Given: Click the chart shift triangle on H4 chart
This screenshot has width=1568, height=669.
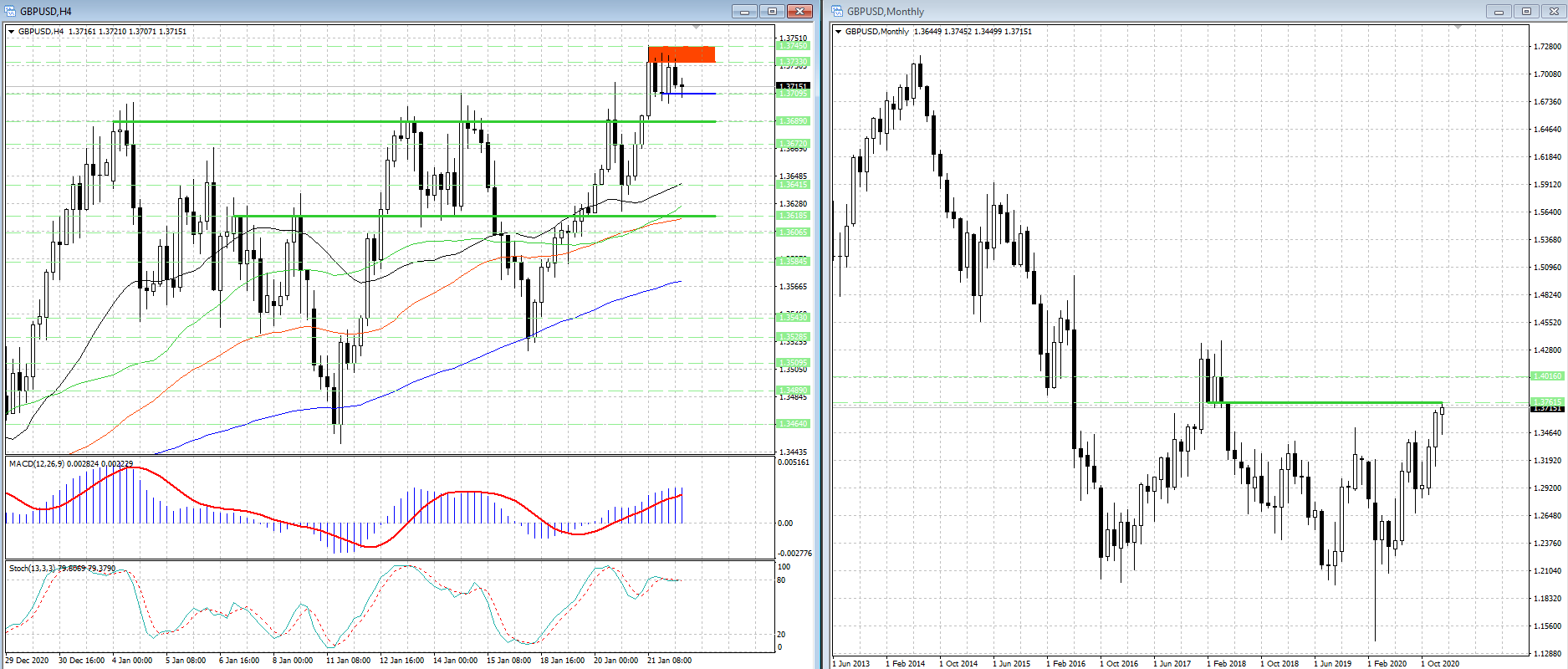Looking at the screenshot, I should [698, 28].
